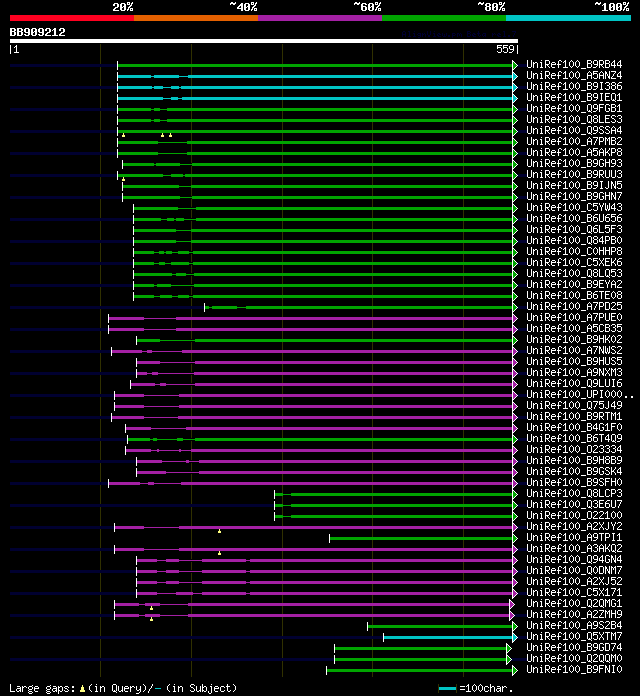
Task: Select the UniRef100_A2XJY2 label
Action: tap(574, 526)
